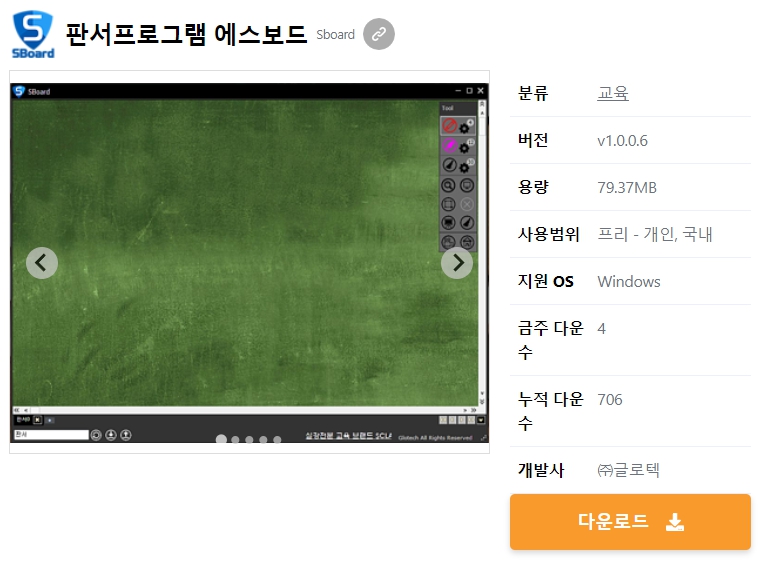
Task: Go back to the previous carousel screenshot
Action: click(42, 263)
